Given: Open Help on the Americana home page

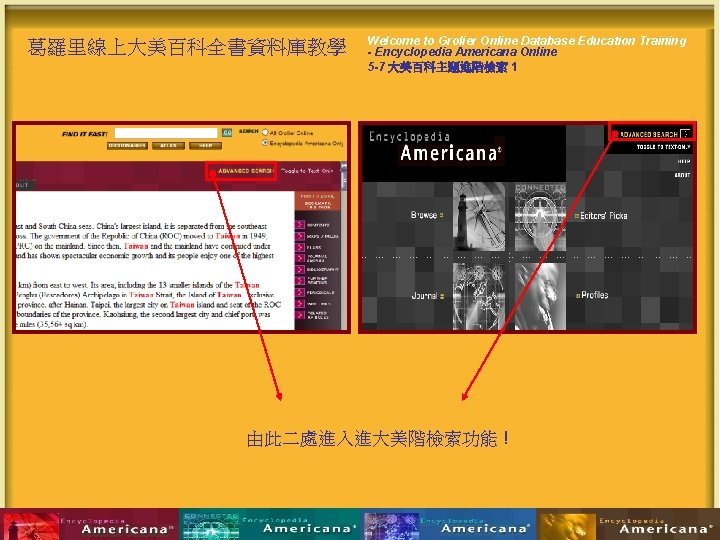Looking at the screenshot, I should (684, 161).
